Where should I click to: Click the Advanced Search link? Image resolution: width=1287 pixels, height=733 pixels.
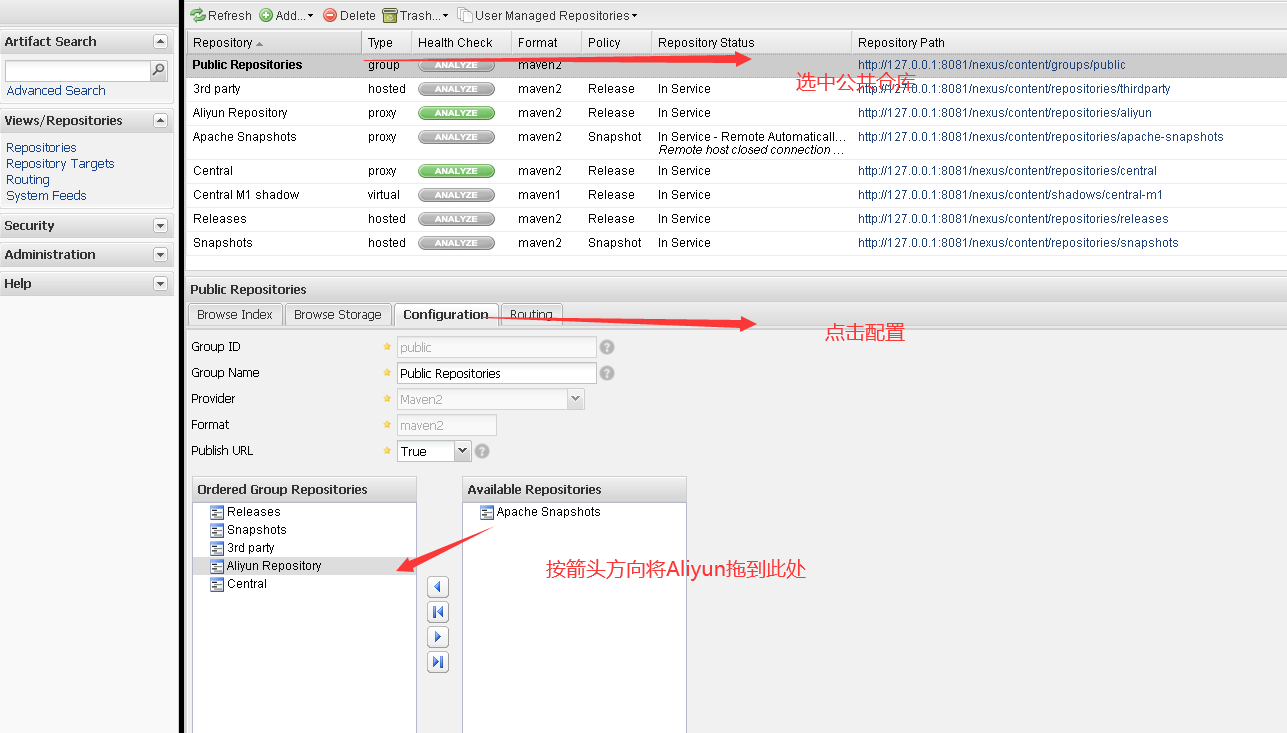(56, 90)
